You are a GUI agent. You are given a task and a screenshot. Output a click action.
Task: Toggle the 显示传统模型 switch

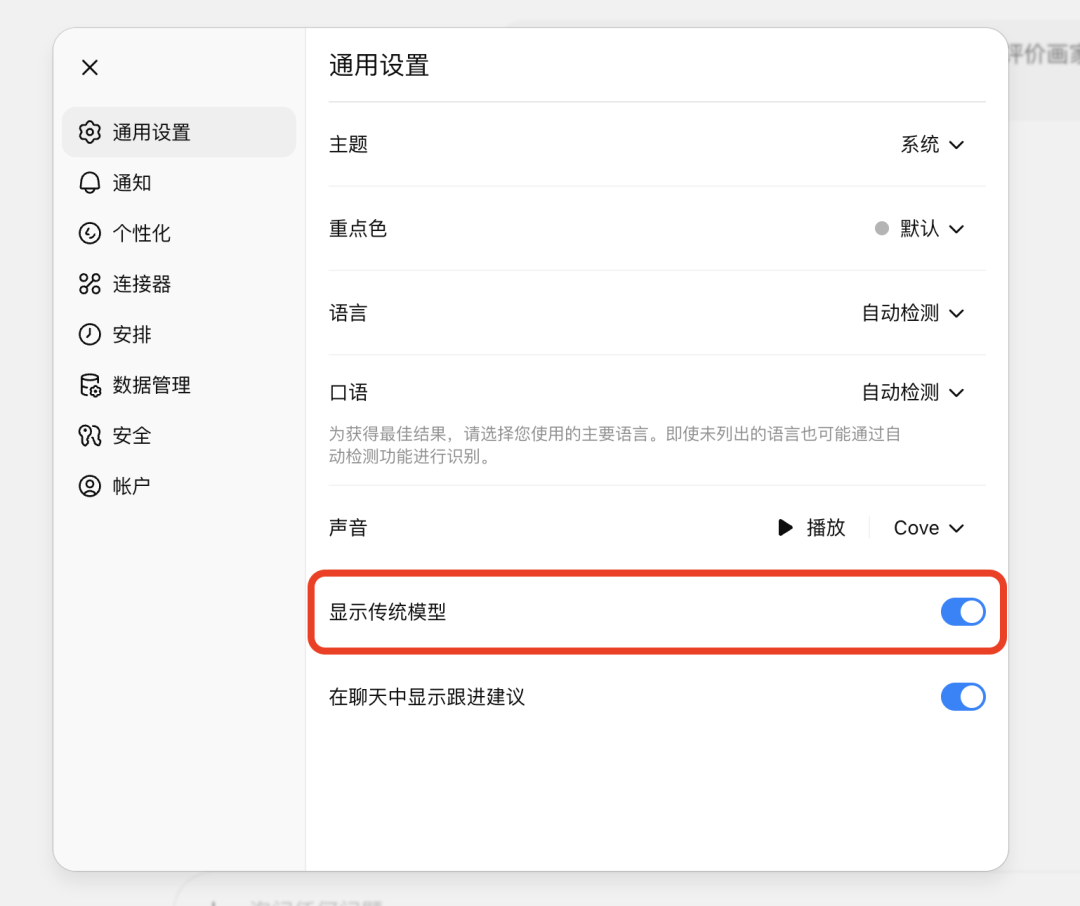point(963,612)
